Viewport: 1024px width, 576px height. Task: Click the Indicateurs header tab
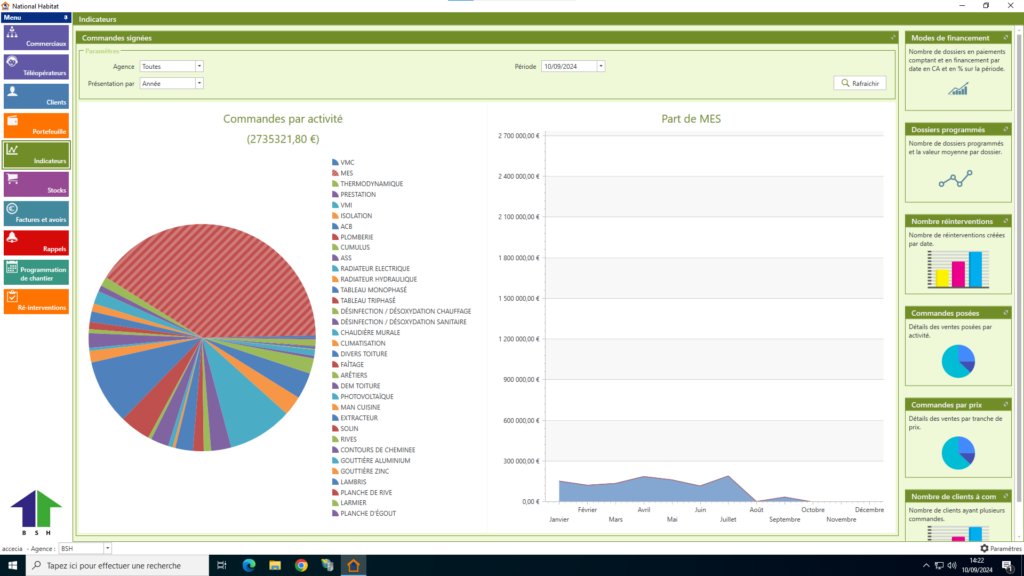pos(97,19)
